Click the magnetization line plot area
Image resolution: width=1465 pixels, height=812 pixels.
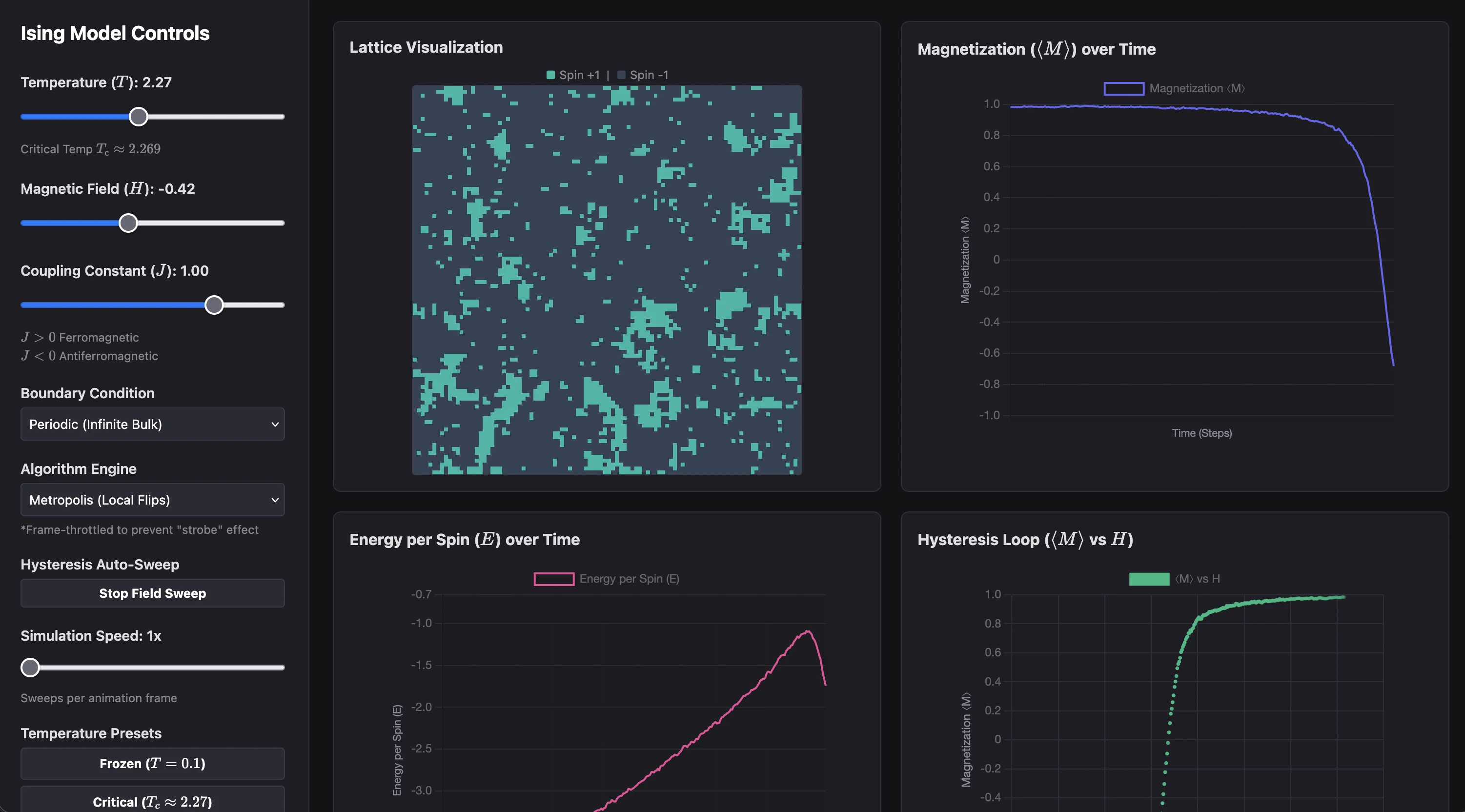tap(1201, 259)
